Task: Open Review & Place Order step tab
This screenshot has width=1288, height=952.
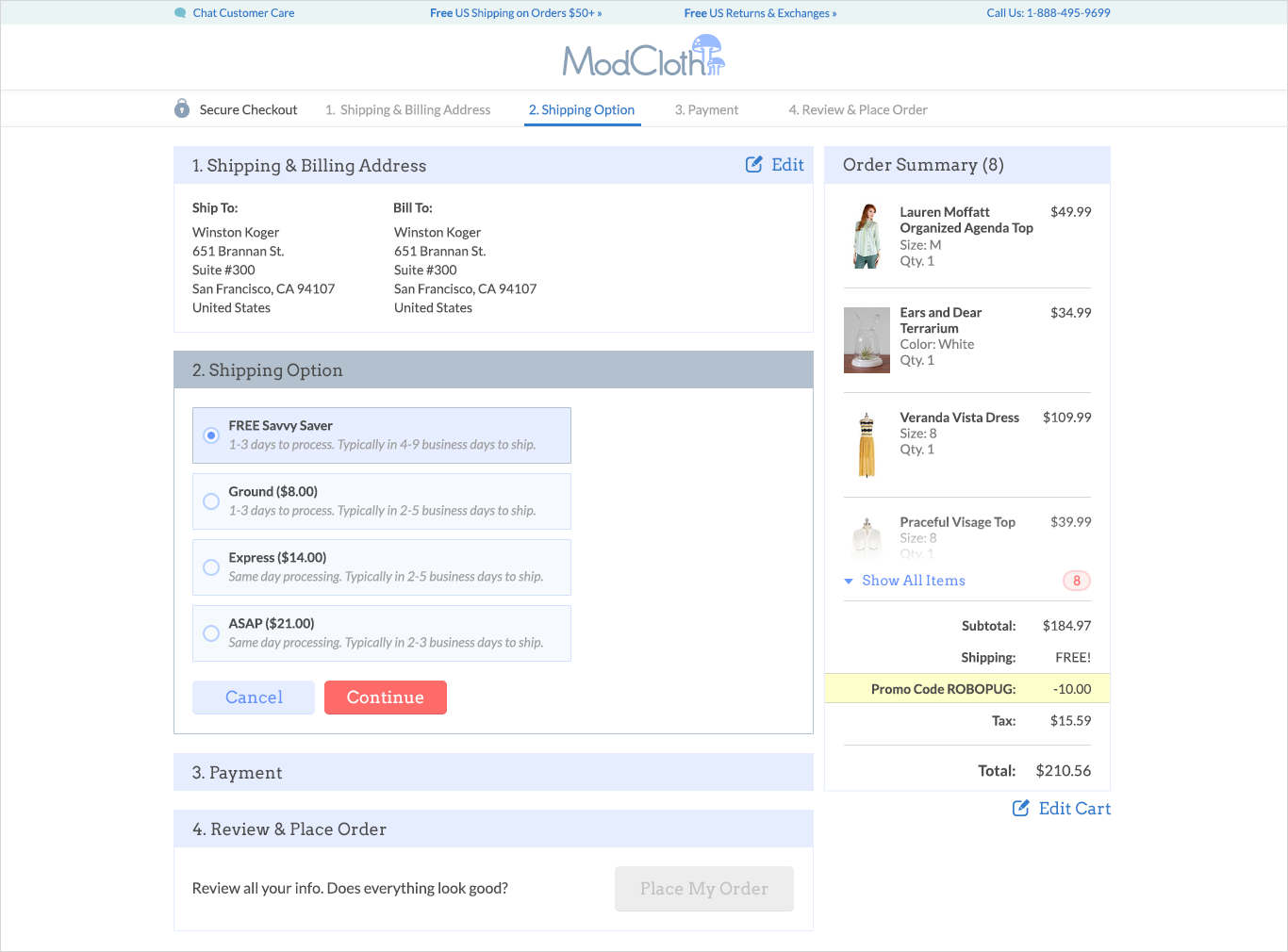Action: tap(858, 109)
